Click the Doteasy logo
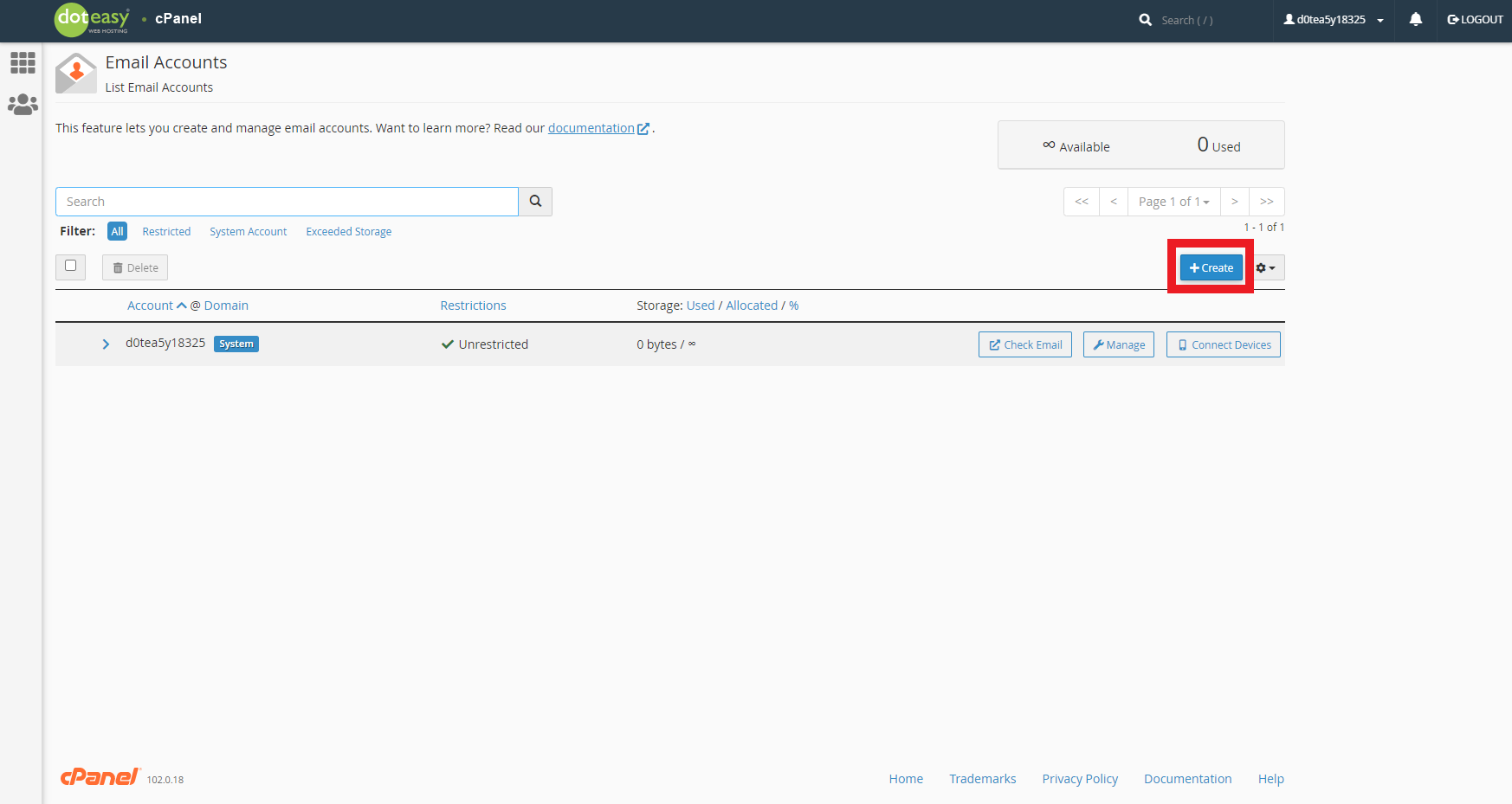 (x=92, y=19)
